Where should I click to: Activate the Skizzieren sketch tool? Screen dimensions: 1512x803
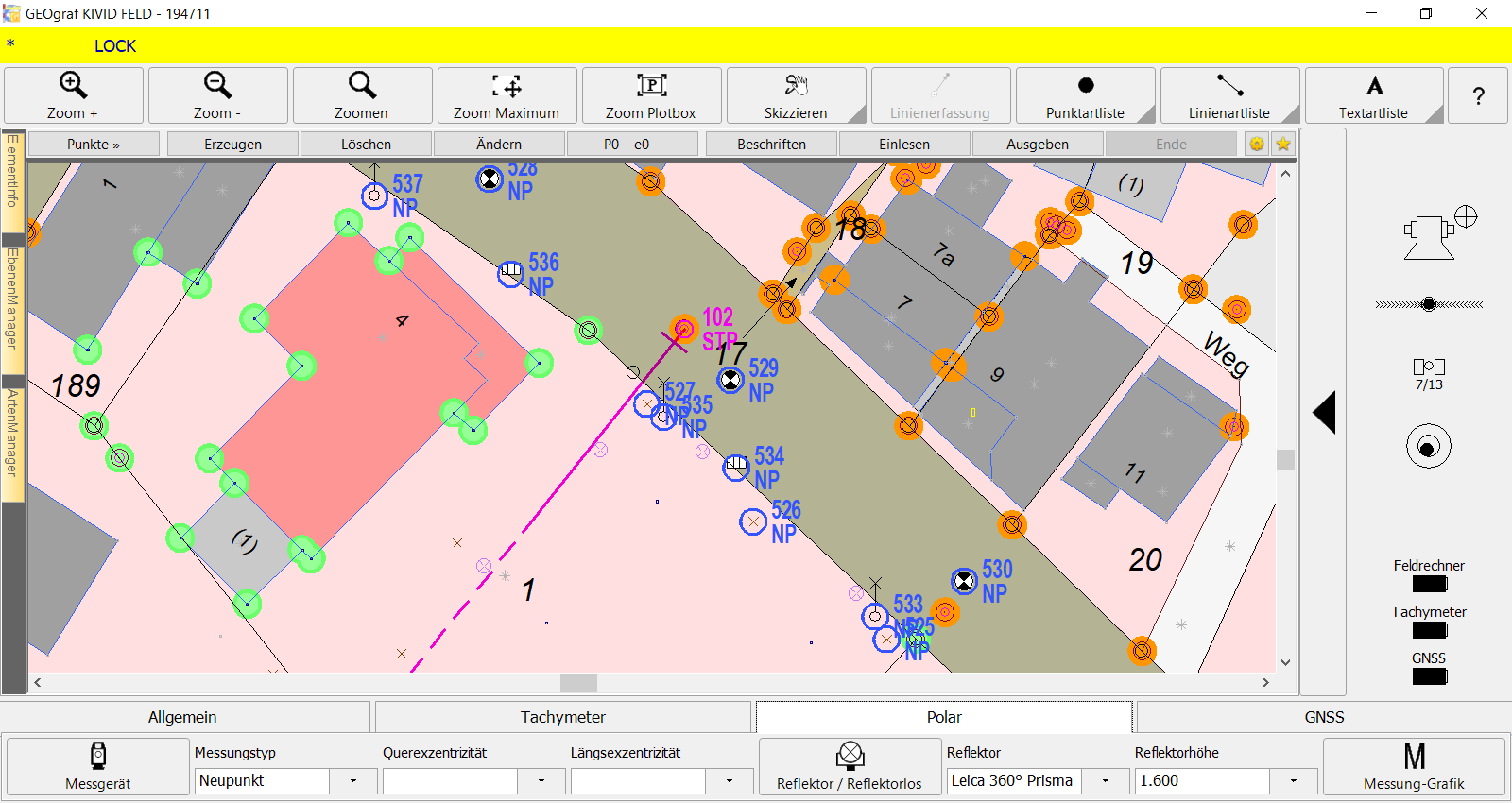tap(796, 95)
